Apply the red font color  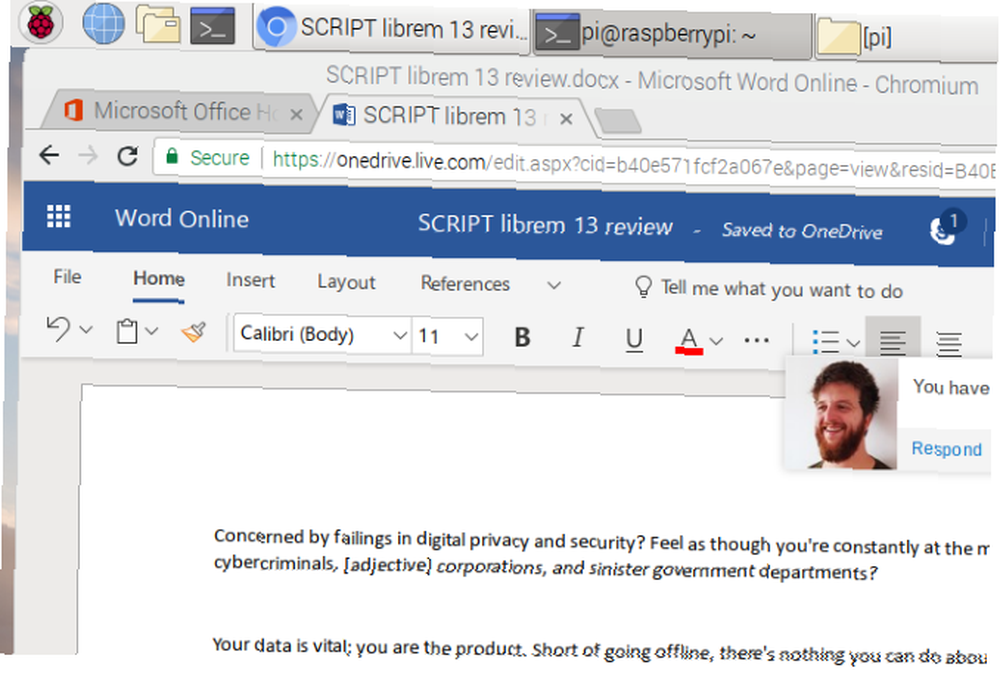689,341
